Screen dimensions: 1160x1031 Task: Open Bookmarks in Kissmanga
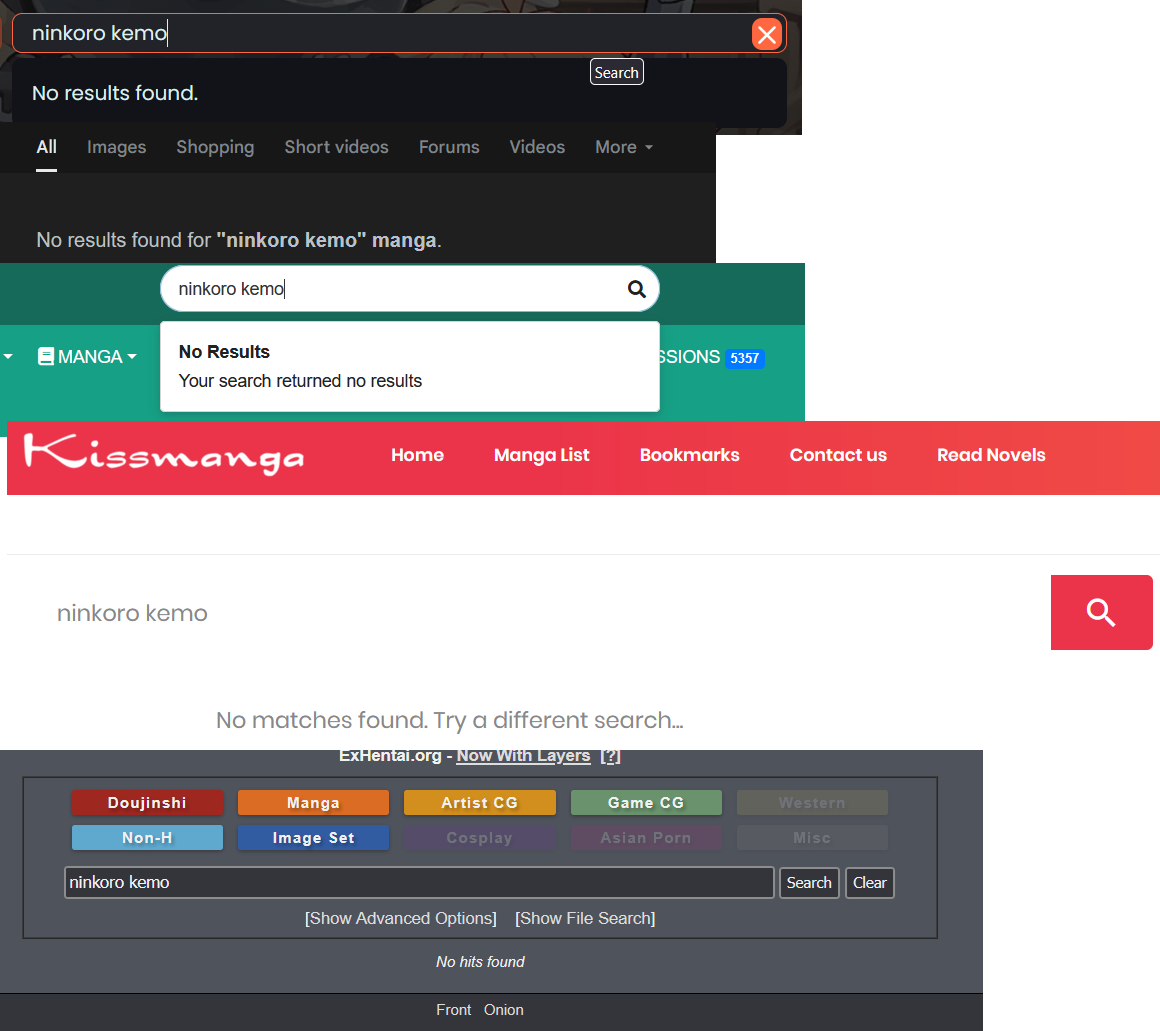689,455
